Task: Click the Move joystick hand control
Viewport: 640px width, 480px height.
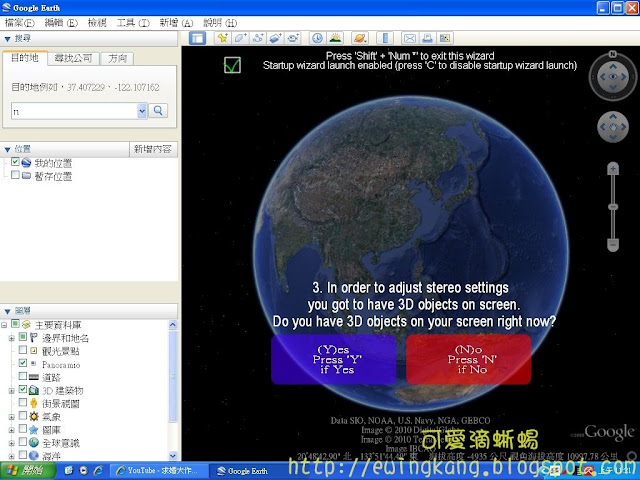Action: point(613,127)
